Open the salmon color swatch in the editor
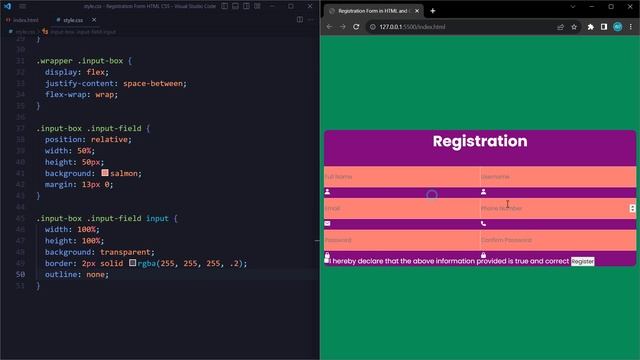This screenshot has height=360, width=640. coord(105,173)
